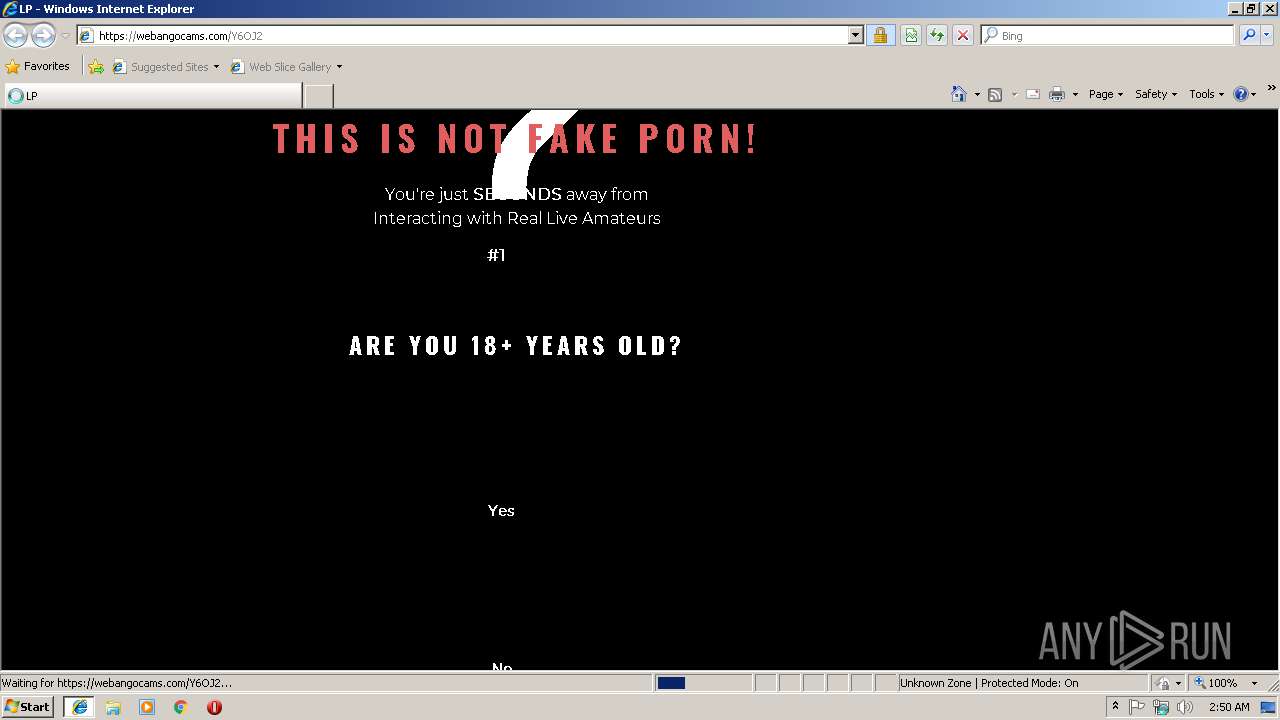Click the 'Waiting for https://webangocams.com' status text

[x=117, y=683]
